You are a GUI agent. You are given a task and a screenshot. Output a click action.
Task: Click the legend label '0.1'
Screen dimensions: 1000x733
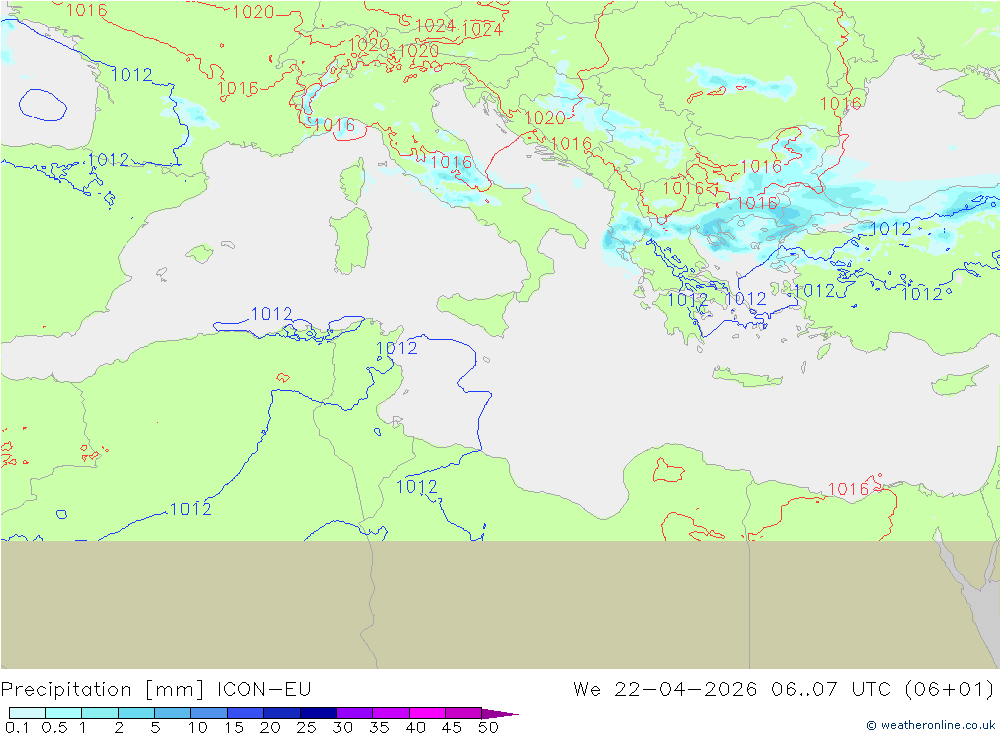point(17,727)
